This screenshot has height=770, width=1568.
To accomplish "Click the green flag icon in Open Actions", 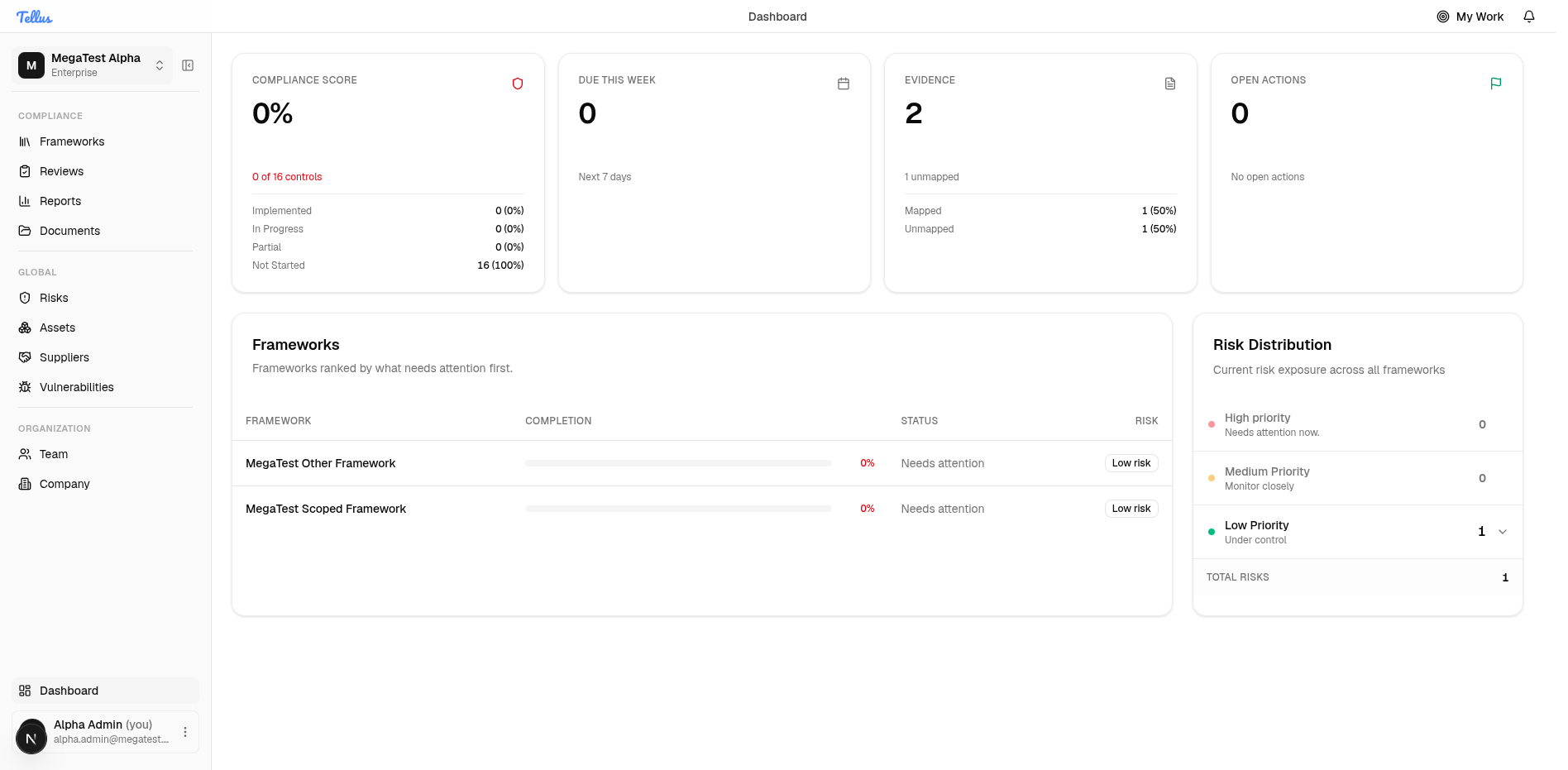I will 1496,84.
